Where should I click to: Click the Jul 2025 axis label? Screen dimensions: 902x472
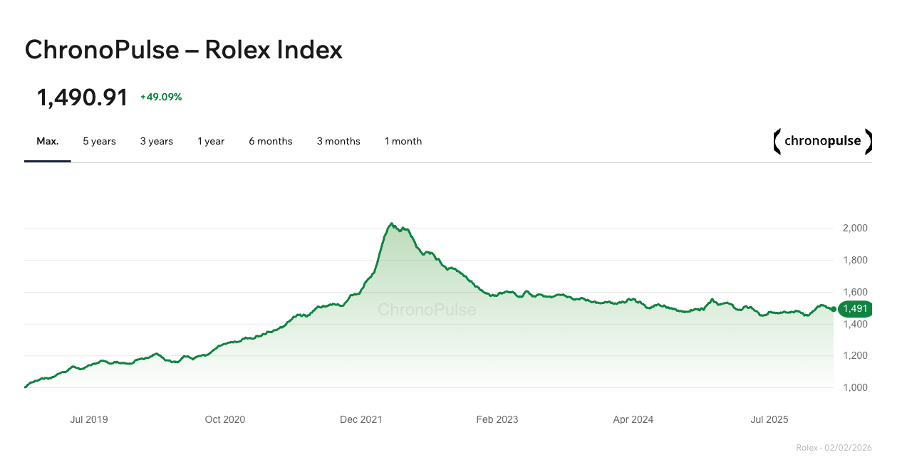[x=769, y=420]
